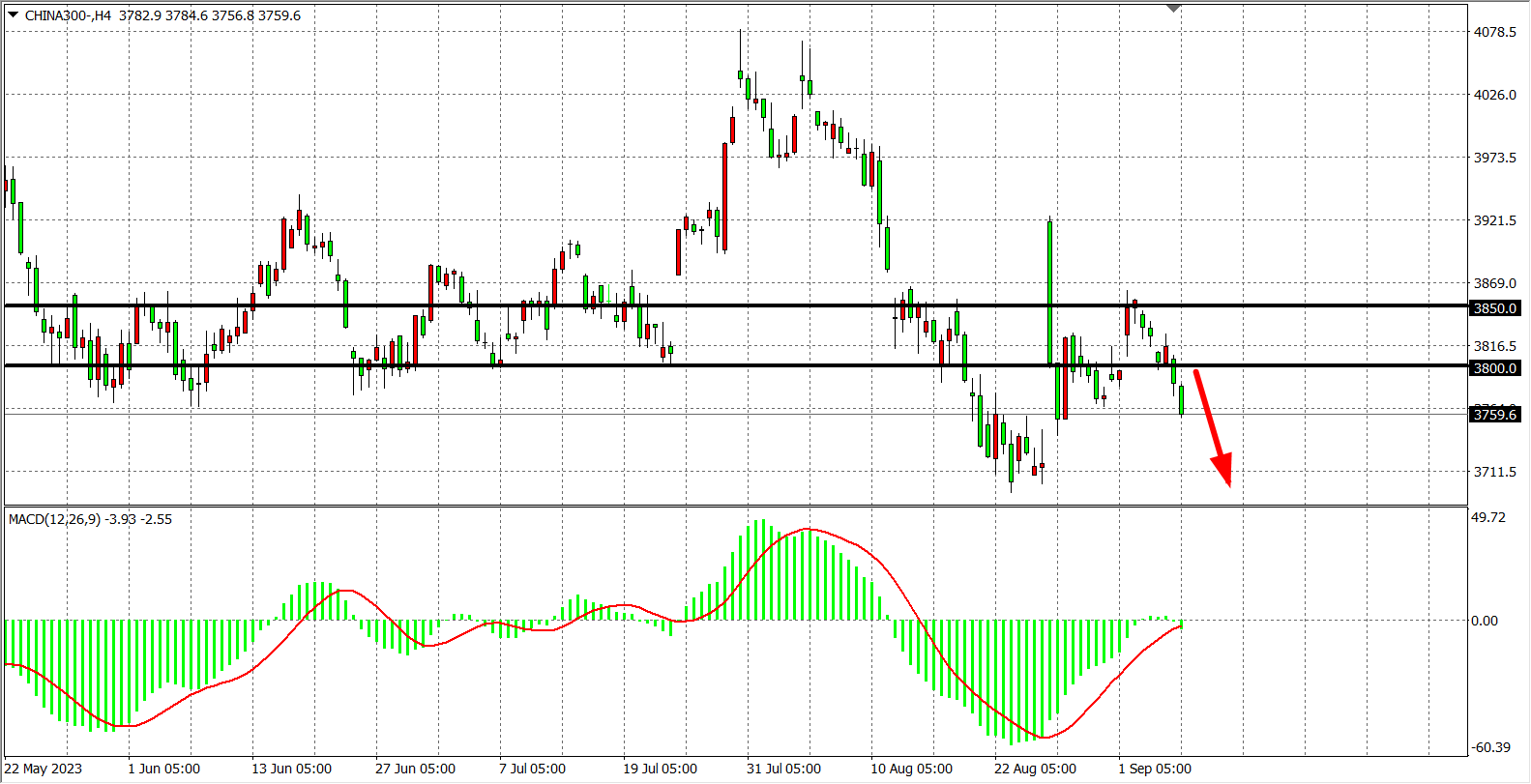Click the 31 Jul 05:00 time label

783,769
